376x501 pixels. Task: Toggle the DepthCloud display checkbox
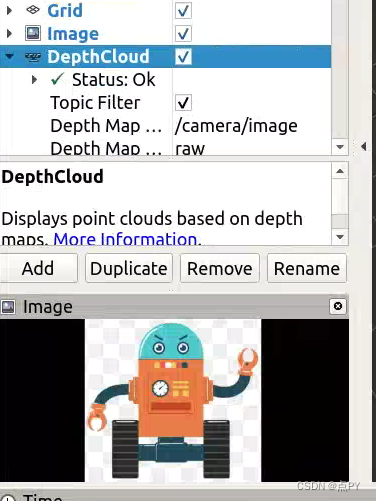coord(183,57)
